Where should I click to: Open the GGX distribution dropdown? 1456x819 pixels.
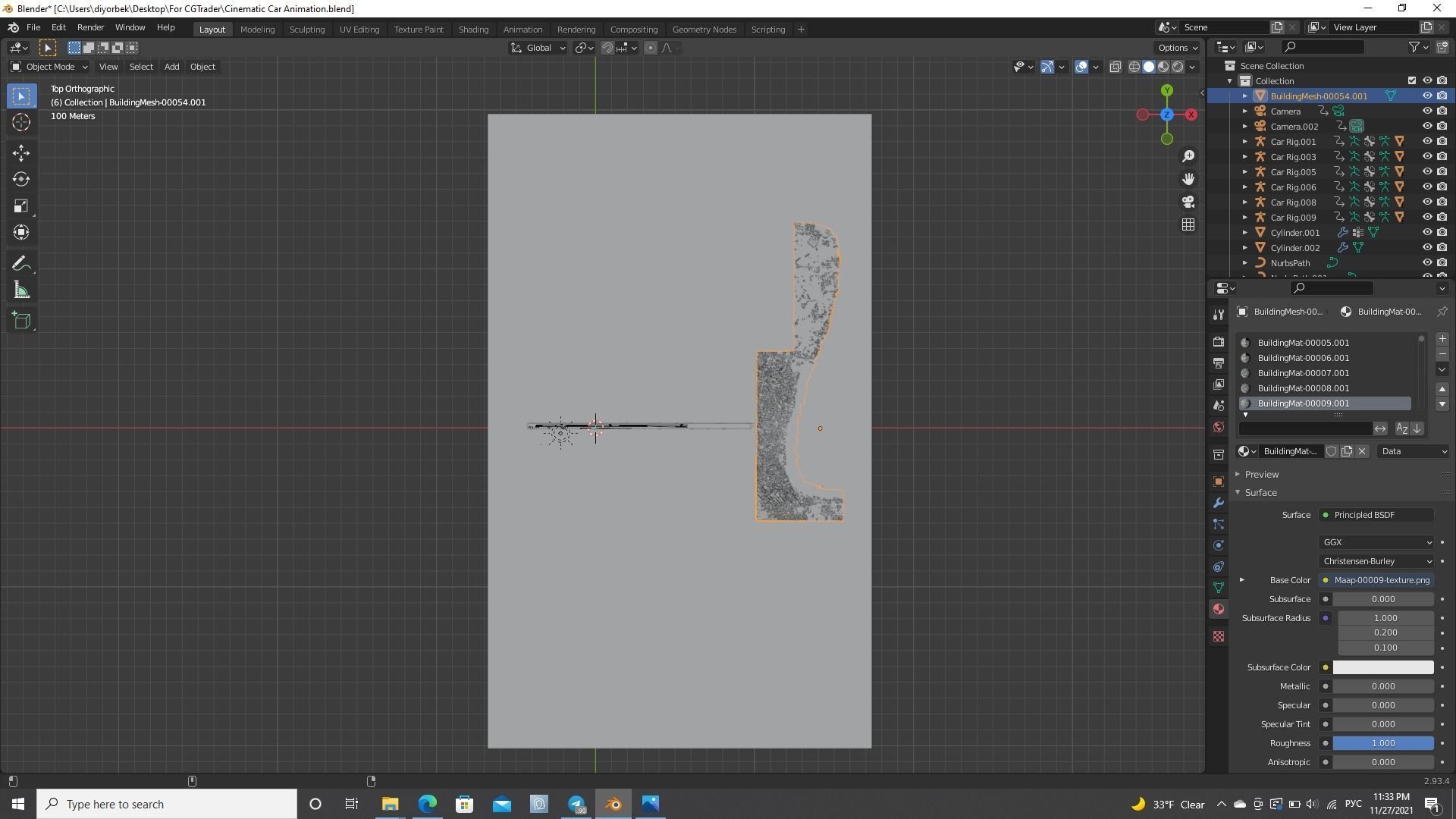pyautogui.click(x=1376, y=542)
